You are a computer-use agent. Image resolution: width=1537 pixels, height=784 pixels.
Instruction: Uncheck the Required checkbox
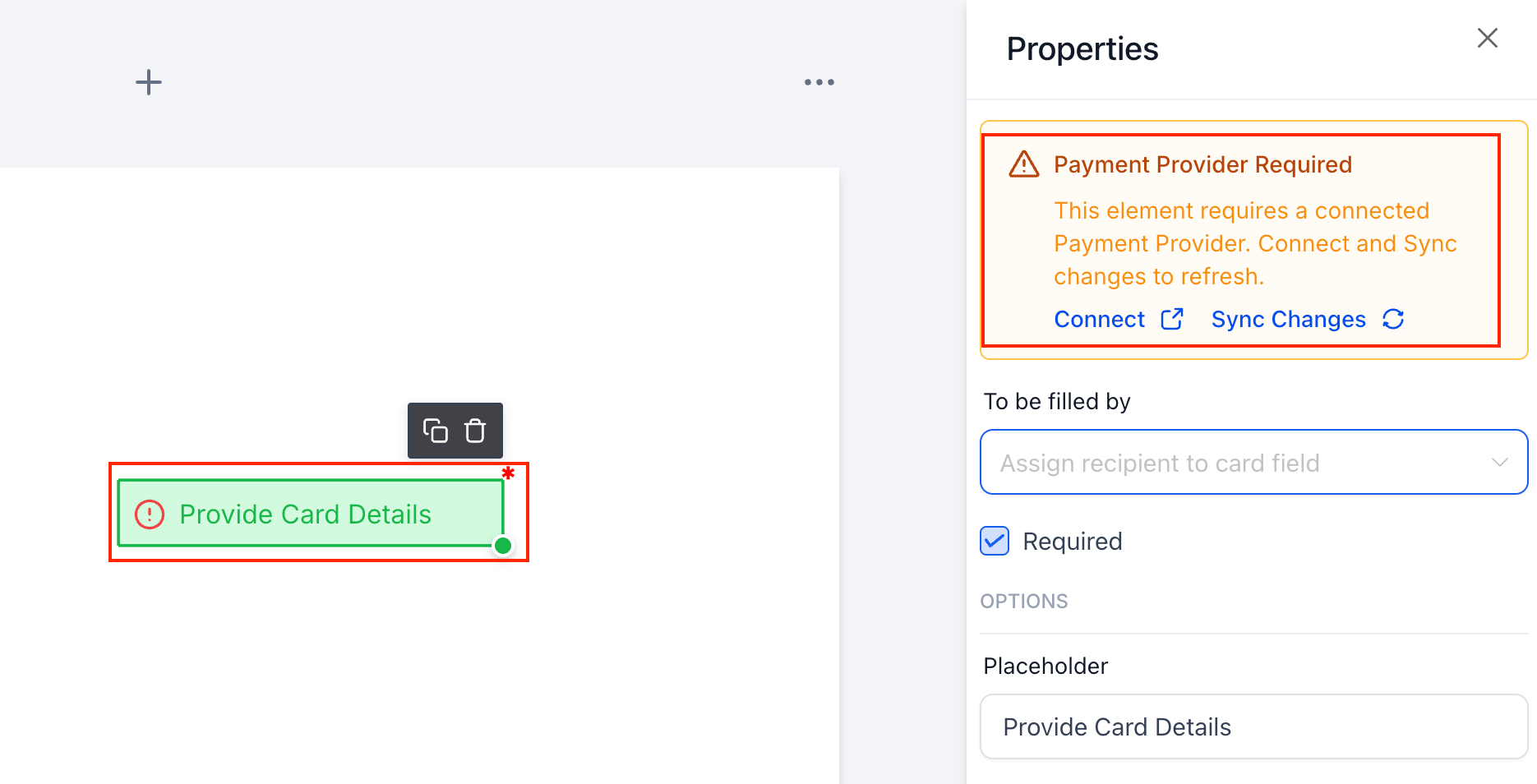click(994, 541)
